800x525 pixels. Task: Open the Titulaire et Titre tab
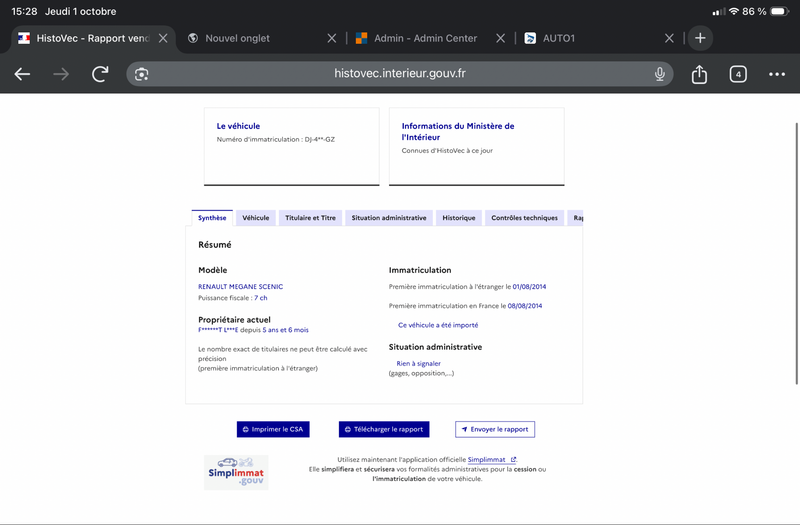pos(310,218)
